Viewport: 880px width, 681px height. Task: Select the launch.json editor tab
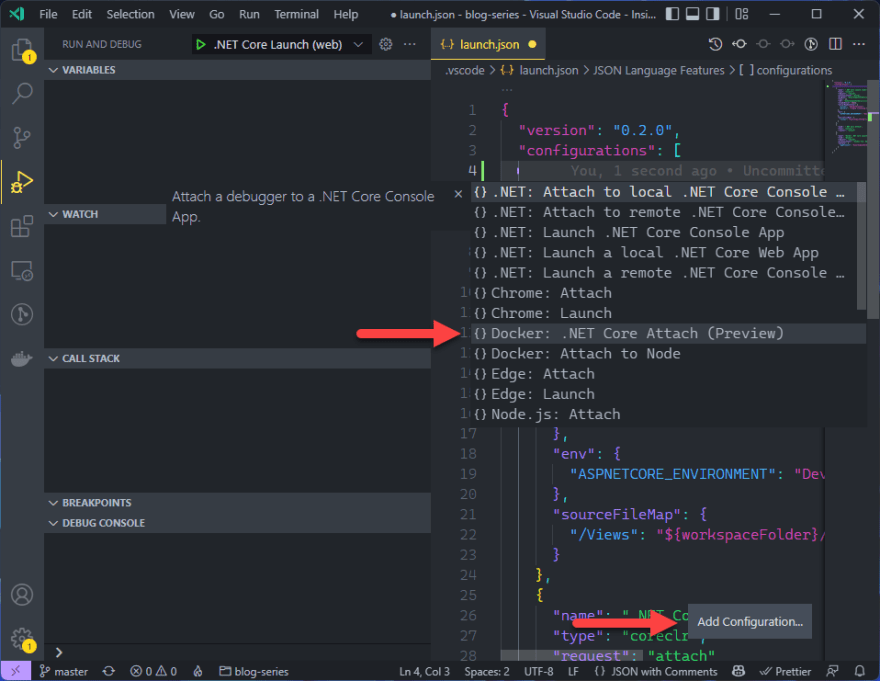click(x=488, y=44)
